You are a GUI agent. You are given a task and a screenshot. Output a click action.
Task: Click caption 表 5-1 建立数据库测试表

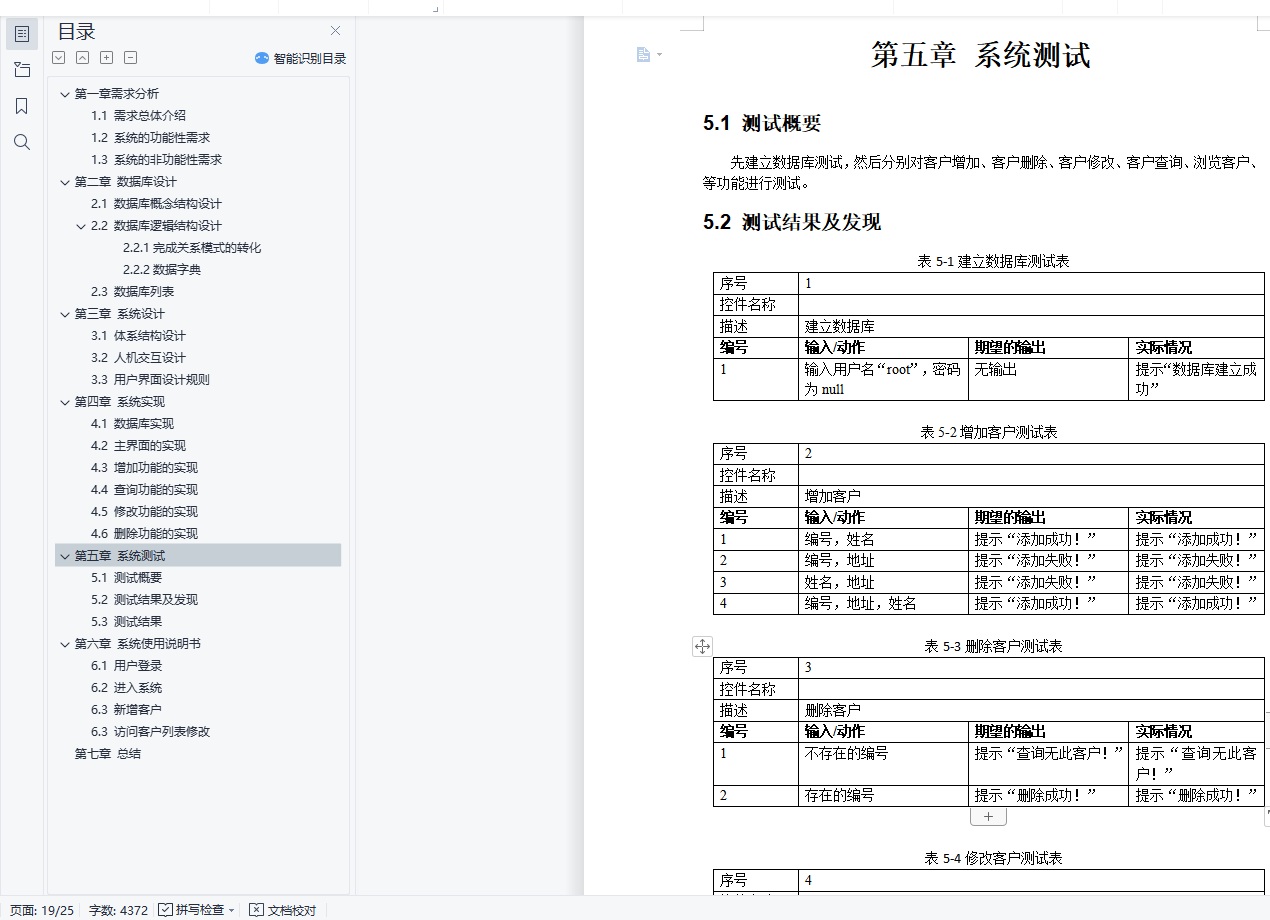tap(994, 261)
